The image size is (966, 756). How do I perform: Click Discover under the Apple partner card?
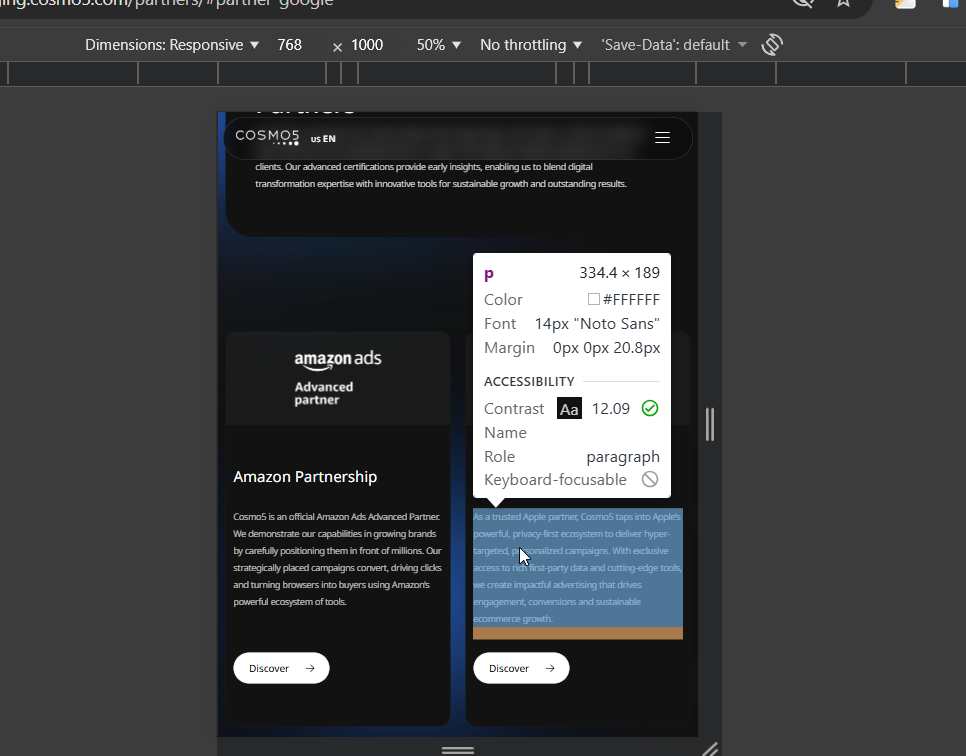(x=521, y=668)
